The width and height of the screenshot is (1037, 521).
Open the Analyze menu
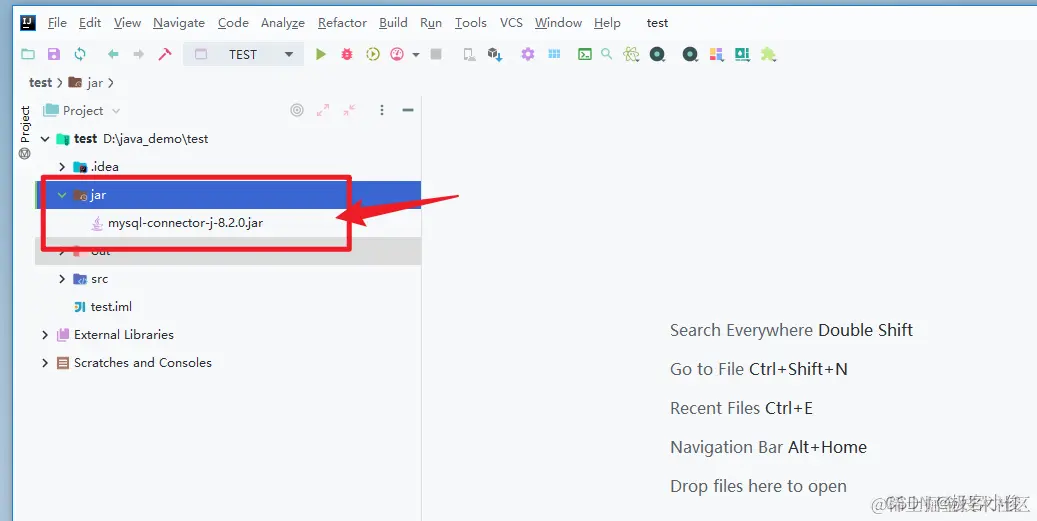click(282, 23)
